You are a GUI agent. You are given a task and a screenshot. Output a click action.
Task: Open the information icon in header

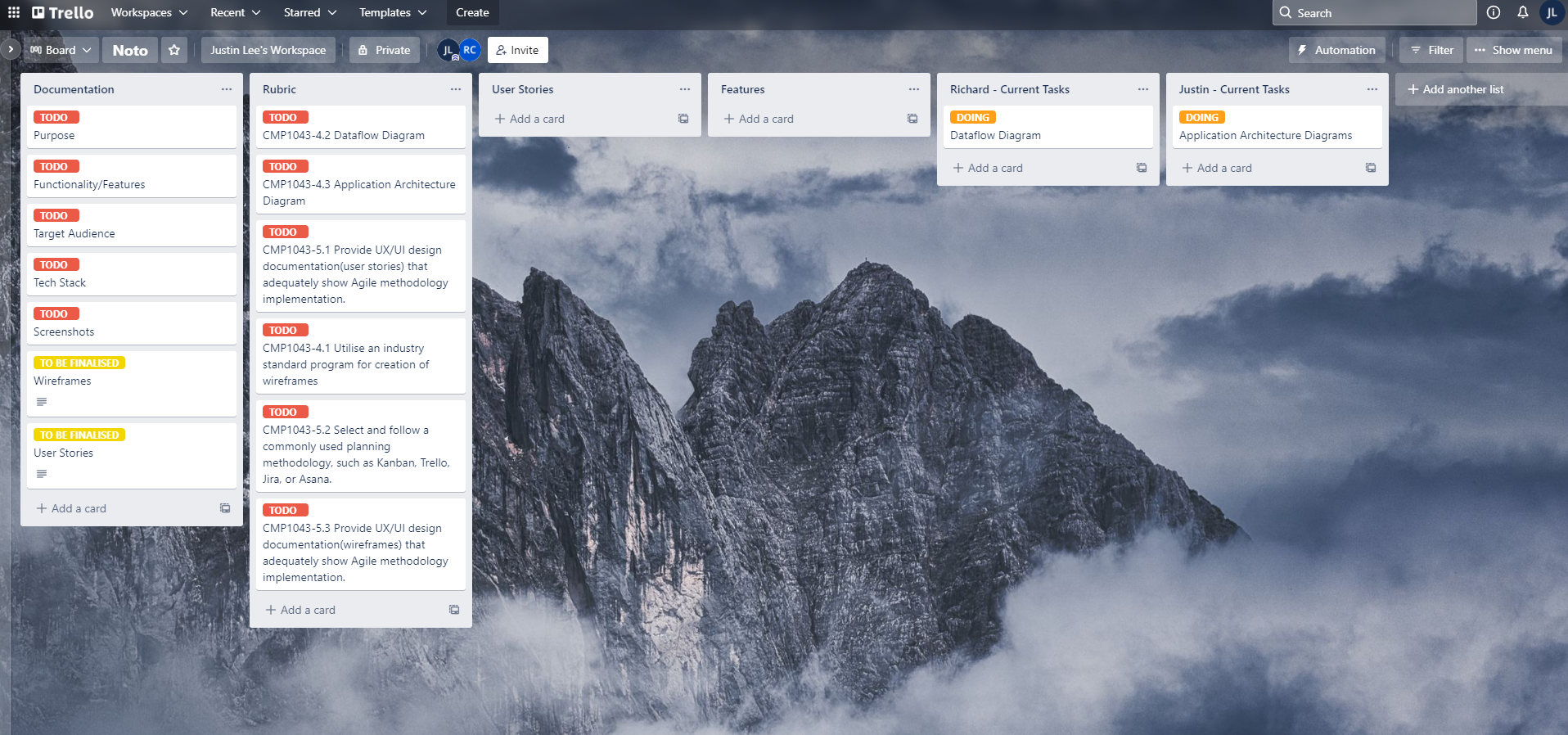pos(1494,12)
